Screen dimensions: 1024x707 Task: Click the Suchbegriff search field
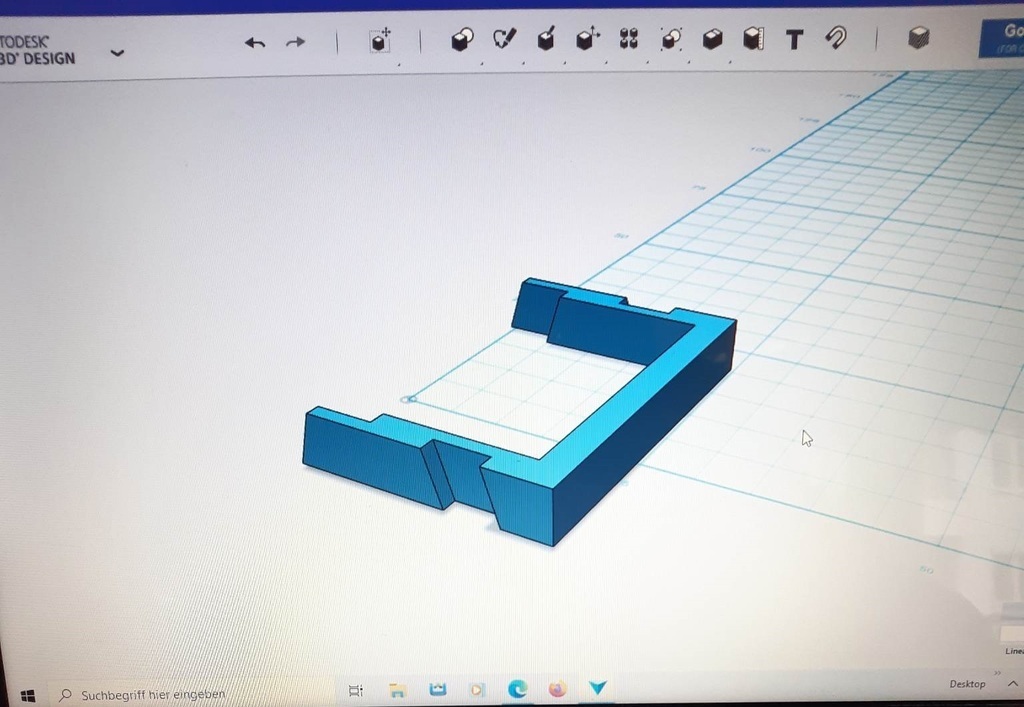click(150, 692)
